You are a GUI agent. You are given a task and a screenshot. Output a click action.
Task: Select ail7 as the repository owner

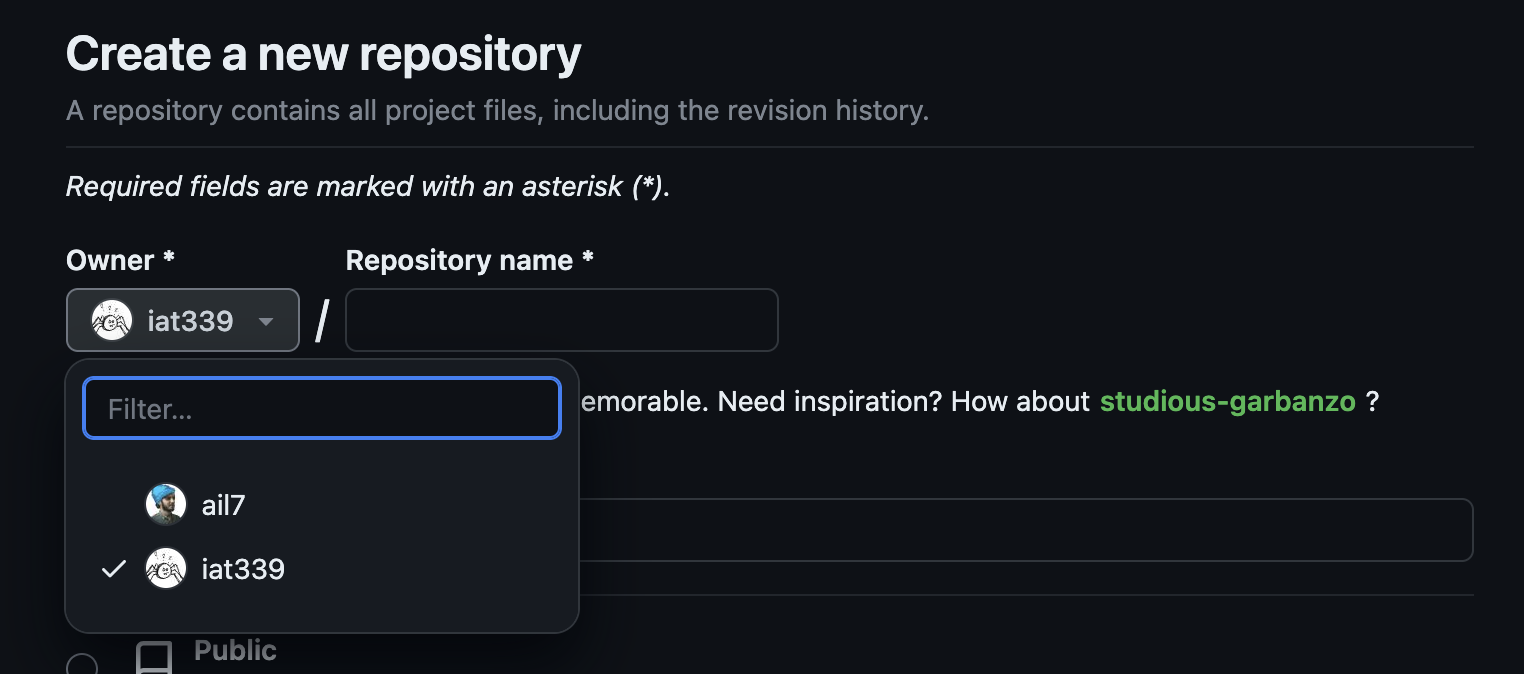tap(222, 504)
